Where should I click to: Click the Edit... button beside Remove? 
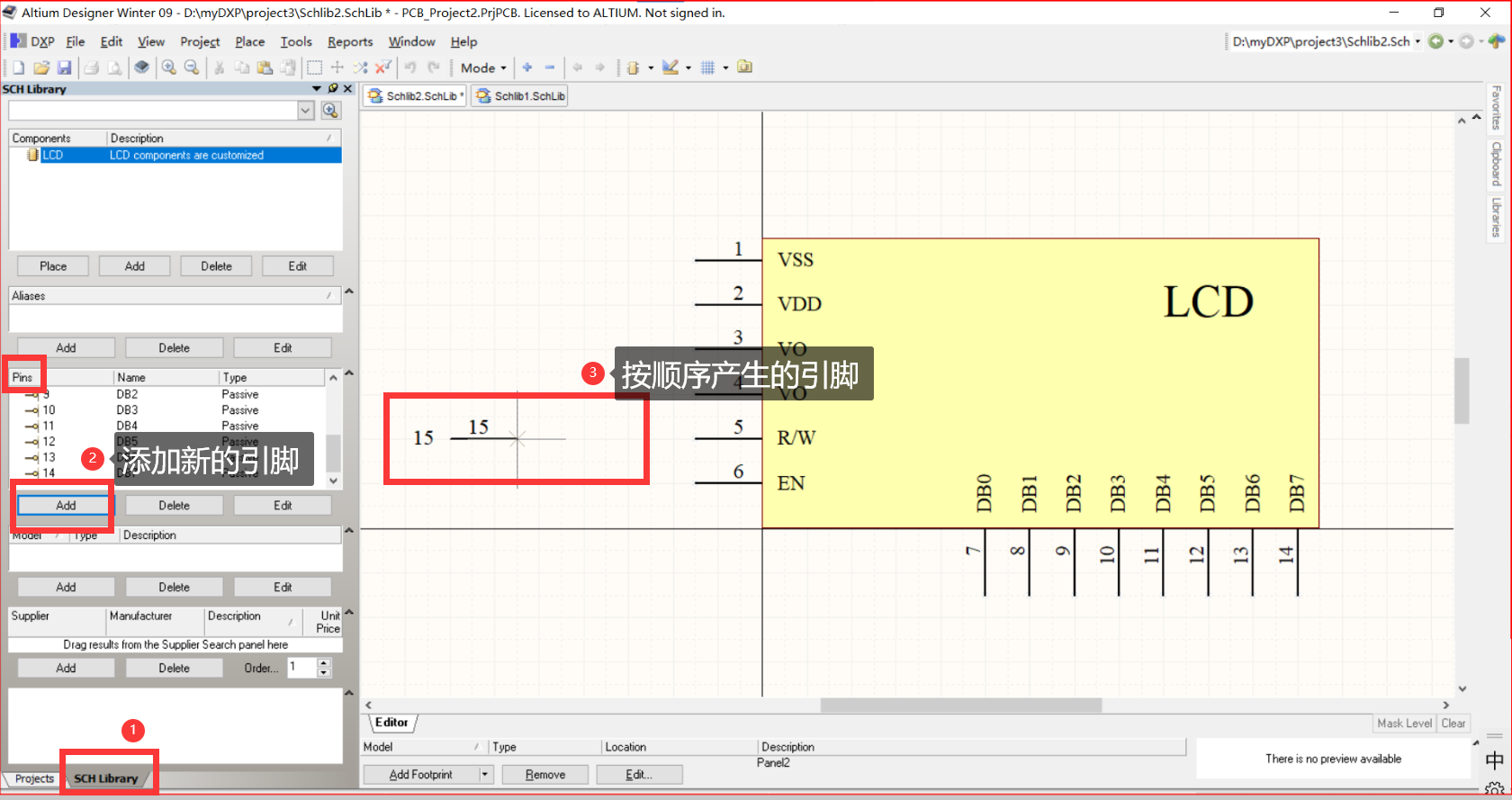[640, 774]
